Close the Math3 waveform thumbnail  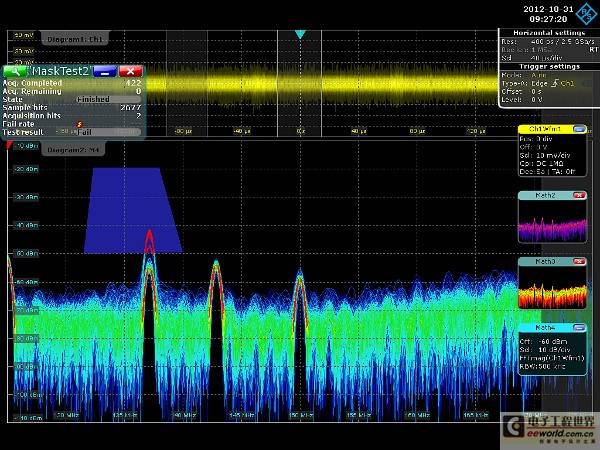pyautogui.click(x=579, y=261)
